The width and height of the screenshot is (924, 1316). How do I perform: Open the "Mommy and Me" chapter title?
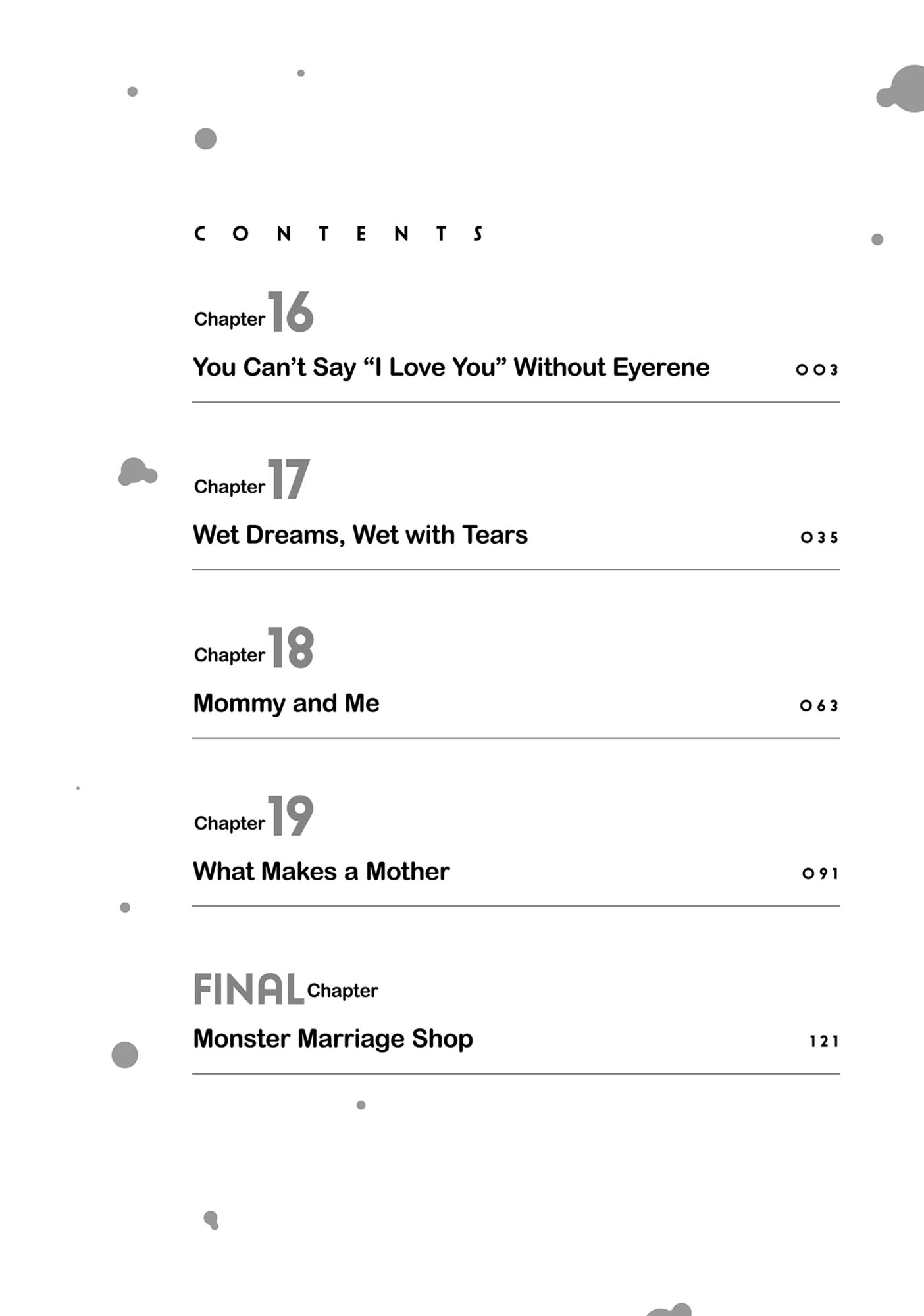(286, 703)
